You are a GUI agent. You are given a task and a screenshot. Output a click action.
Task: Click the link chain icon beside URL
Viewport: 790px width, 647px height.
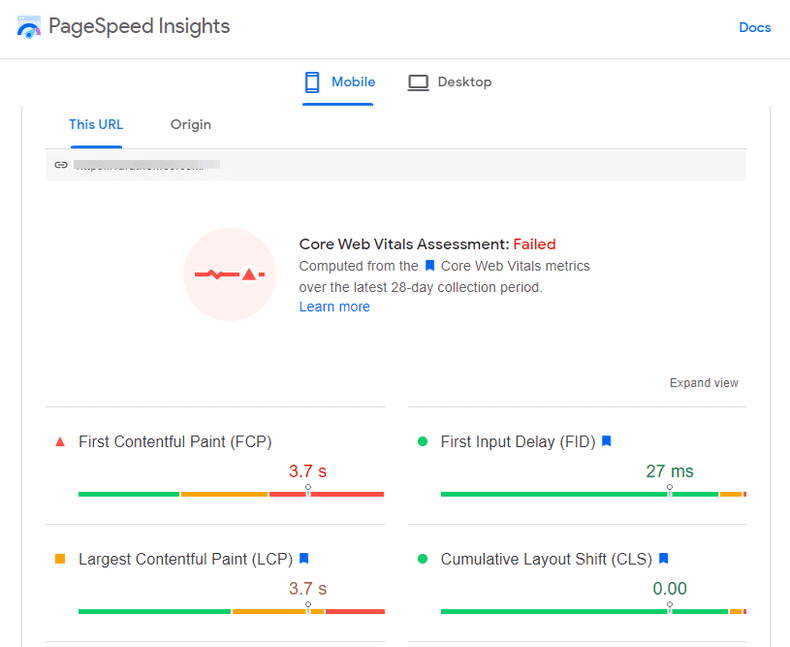[x=61, y=165]
